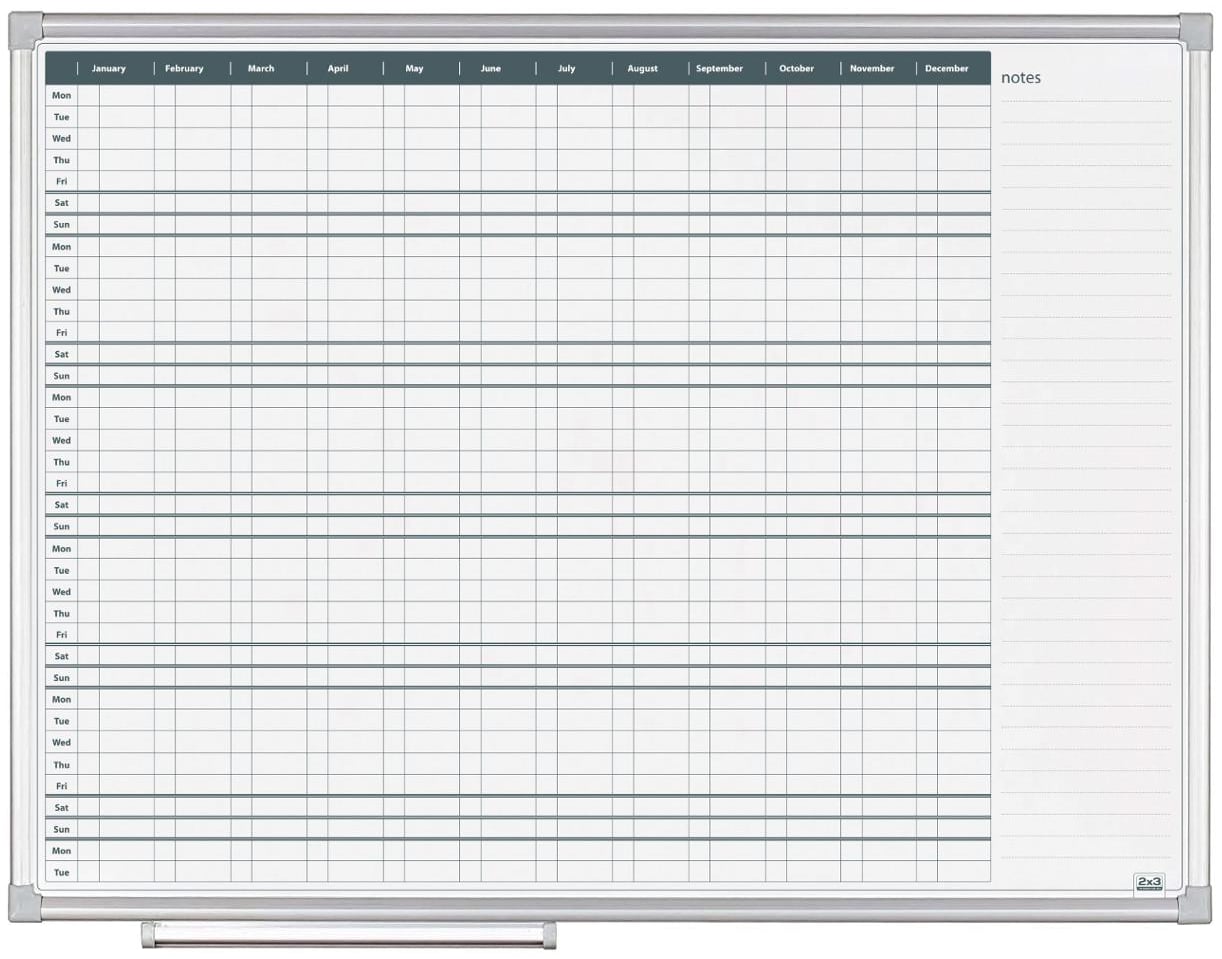Screen dimensions: 1222x959
Task: Select the April month header
Action: (x=338, y=69)
